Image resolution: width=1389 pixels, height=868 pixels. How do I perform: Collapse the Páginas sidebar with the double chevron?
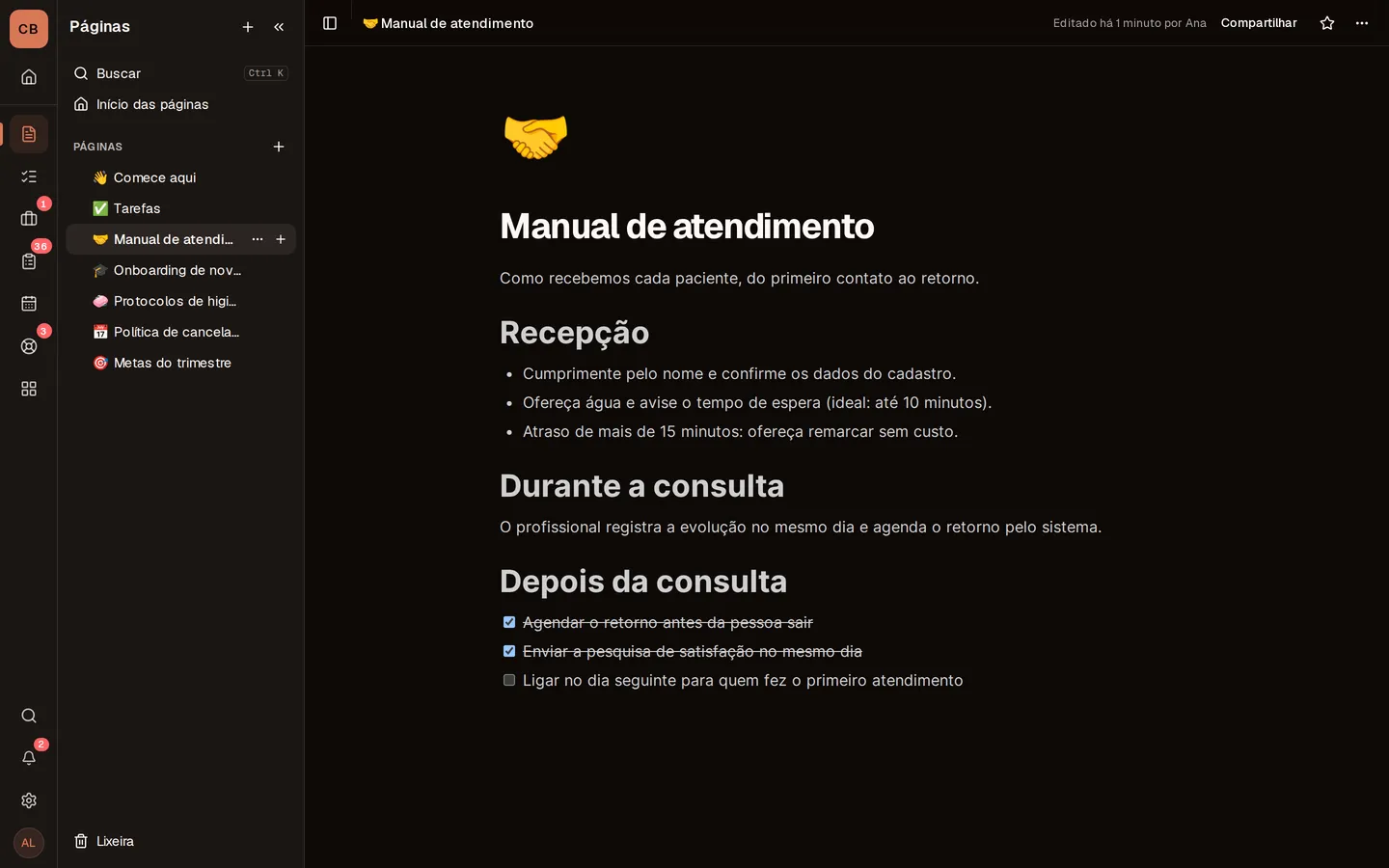click(x=279, y=27)
